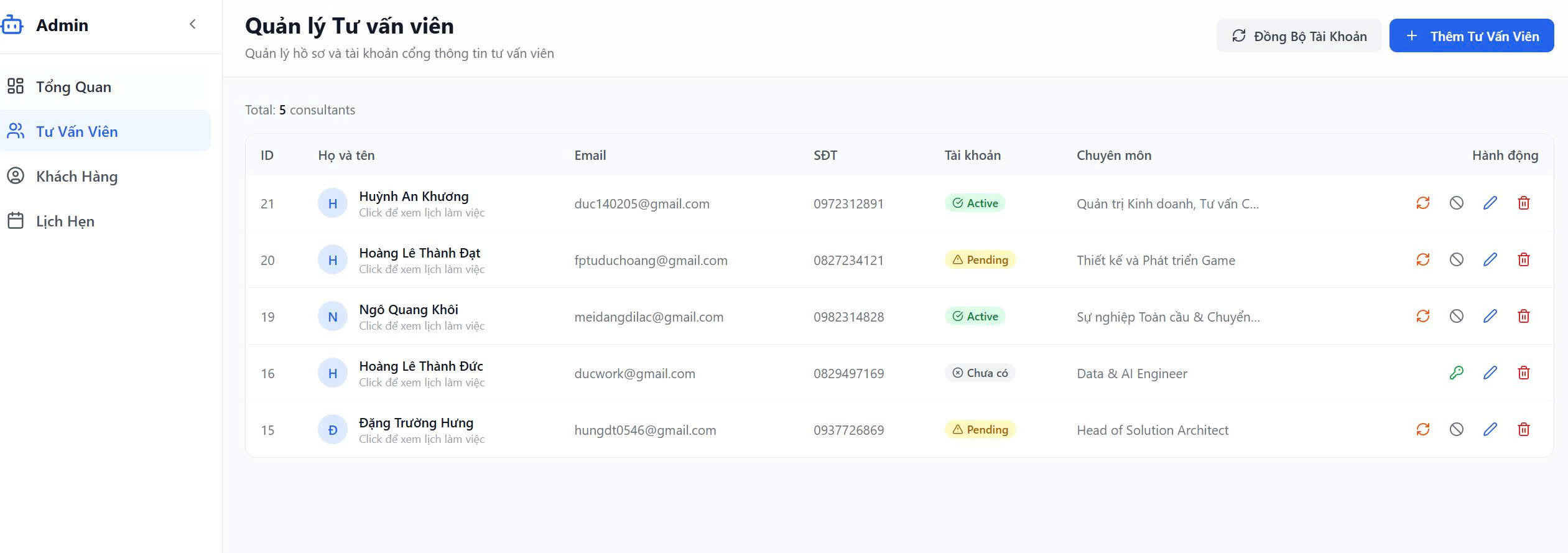Delete consultant Đặng Trường Hưng
This screenshot has width=1568, height=553.
1523,430
